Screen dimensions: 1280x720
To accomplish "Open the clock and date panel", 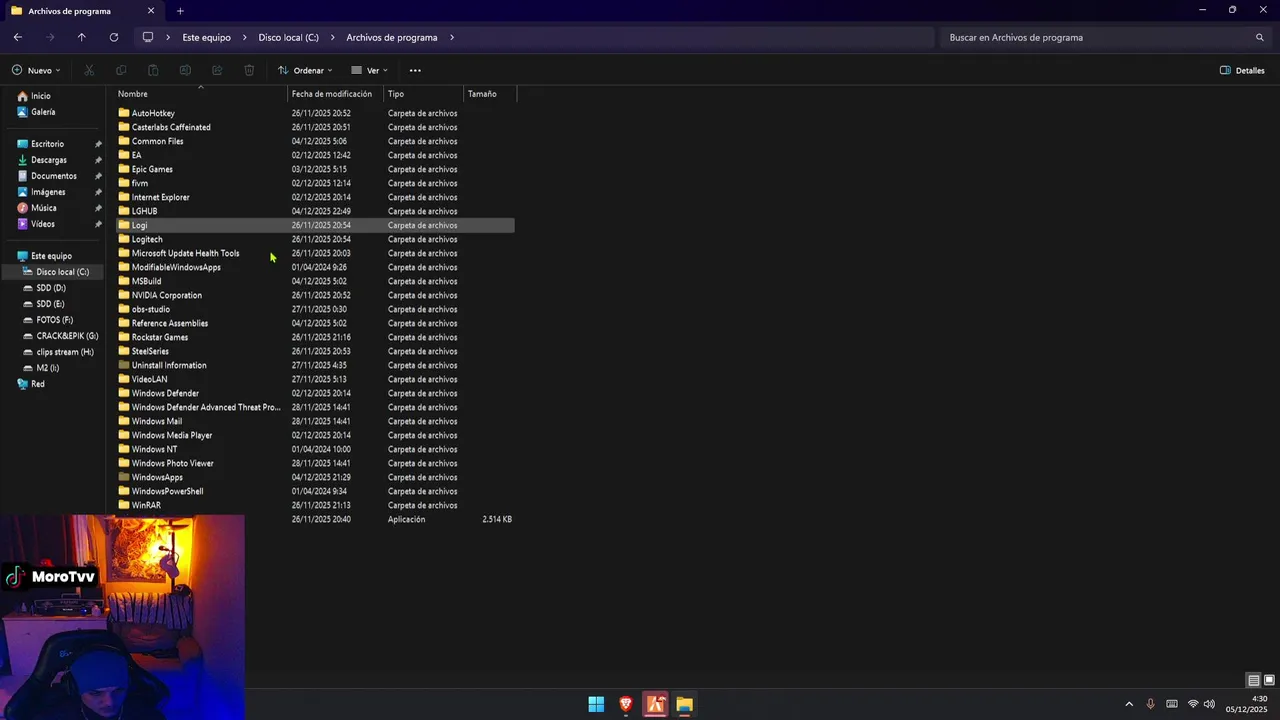I will tap(1246, 704).
